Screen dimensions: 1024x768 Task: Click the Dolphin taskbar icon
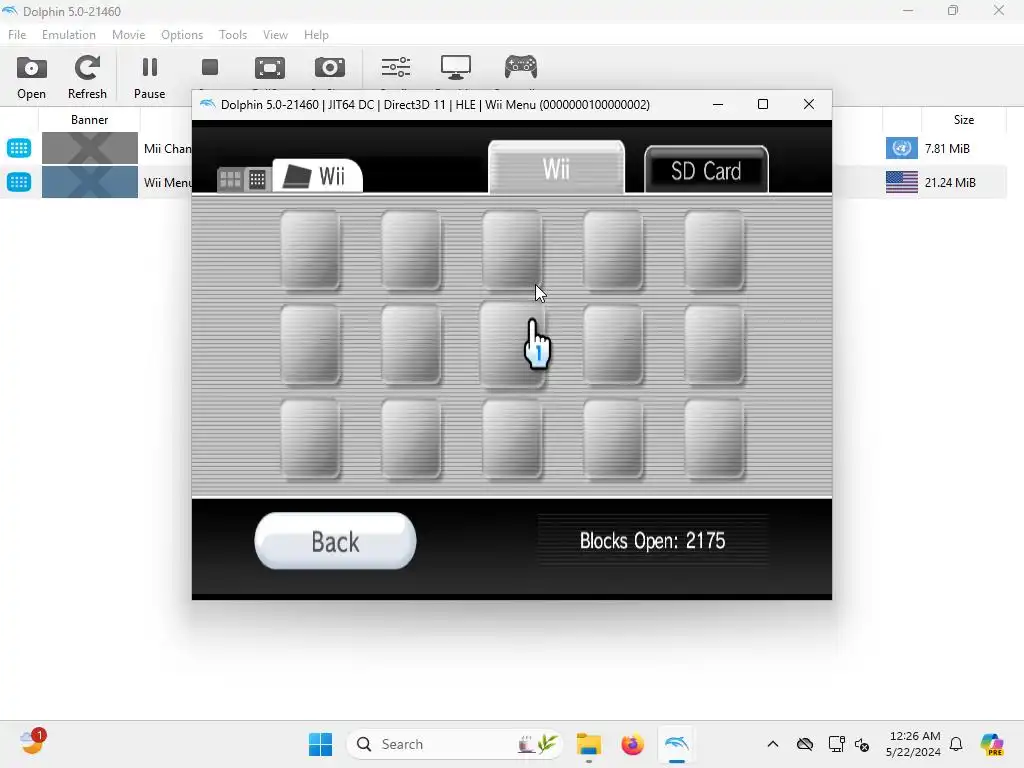click(677, 744)
